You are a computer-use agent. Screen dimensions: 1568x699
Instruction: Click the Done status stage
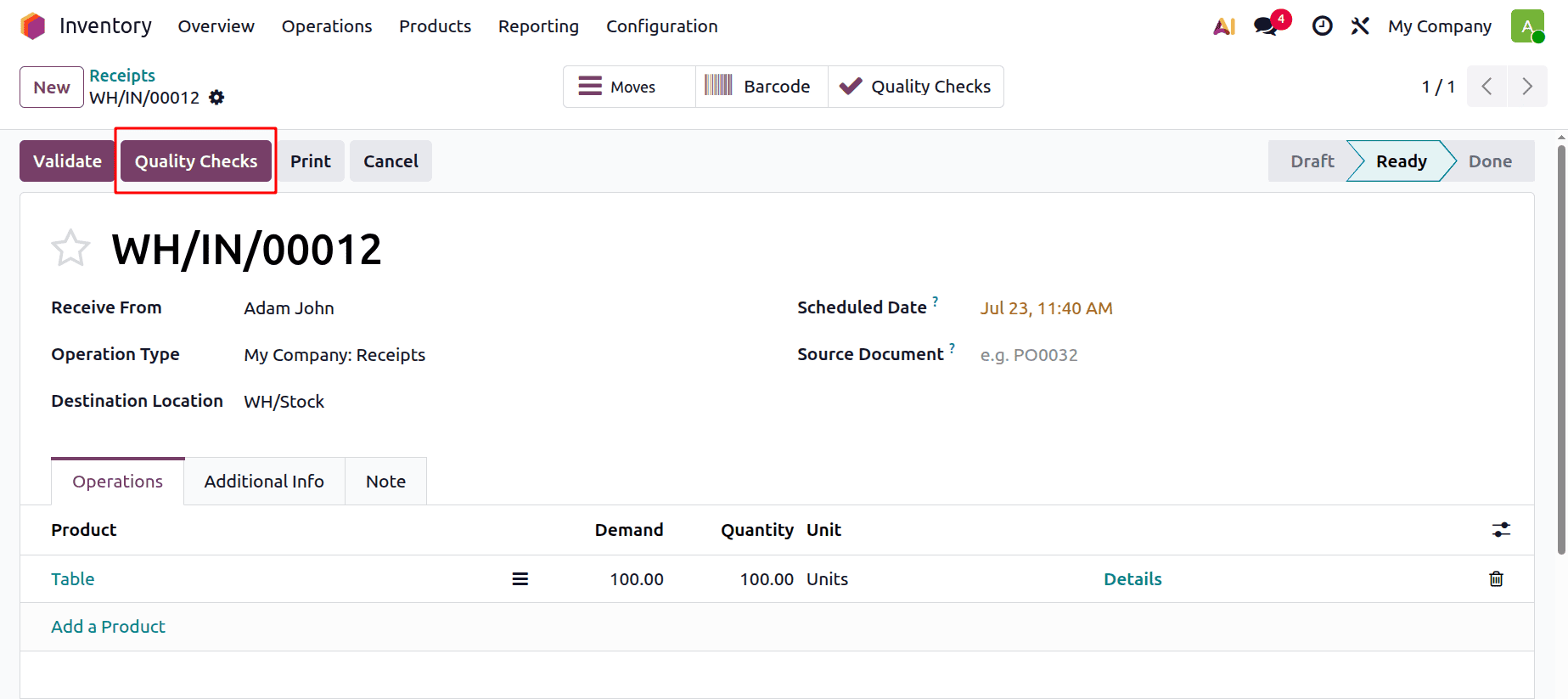pyautogui.click(x=1490, y=161)
